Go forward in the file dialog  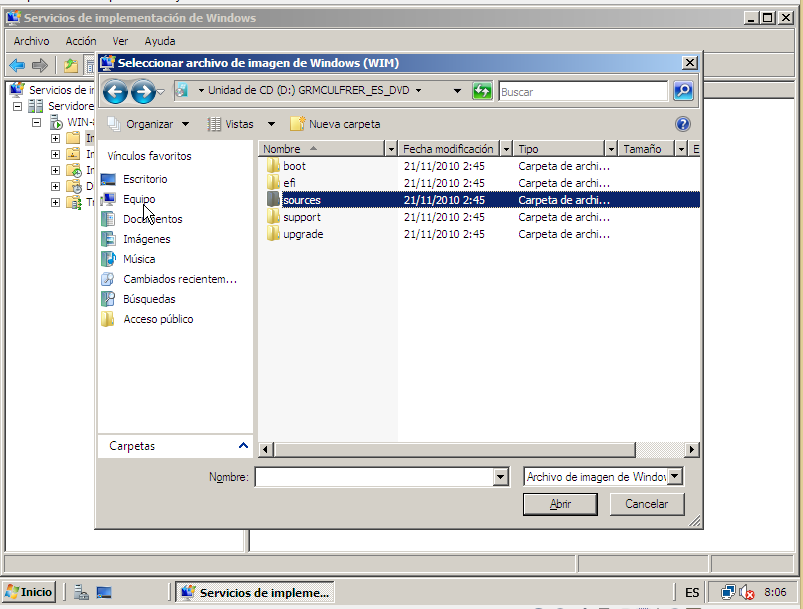pos(143,92)
